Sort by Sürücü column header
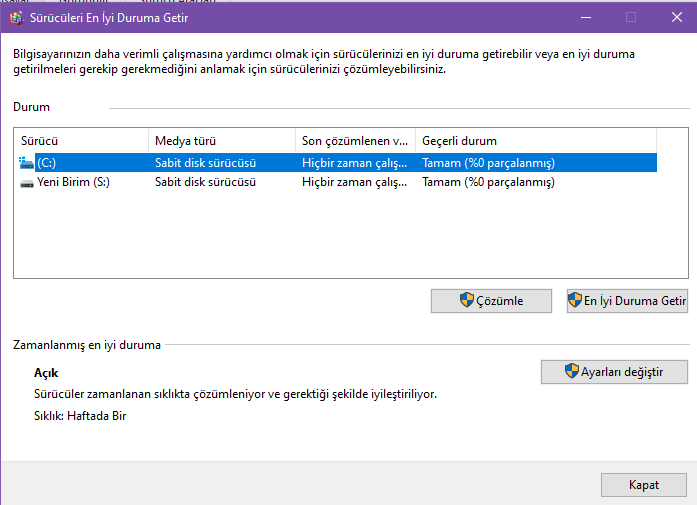The image size is (697, 505). click(x=80, y=141)
